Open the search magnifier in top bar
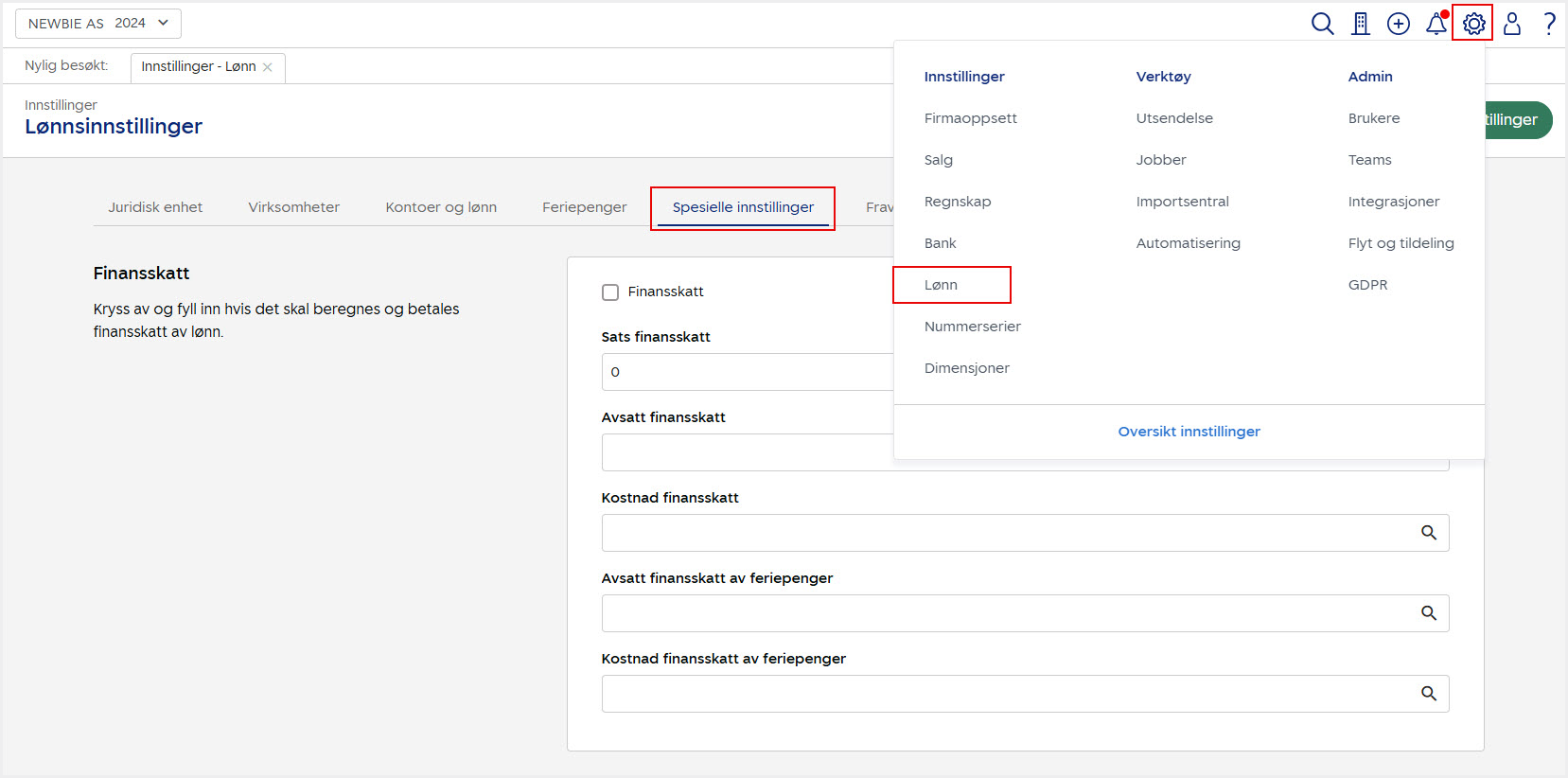The image size is (1568, 778). (x=1322, y=24)
